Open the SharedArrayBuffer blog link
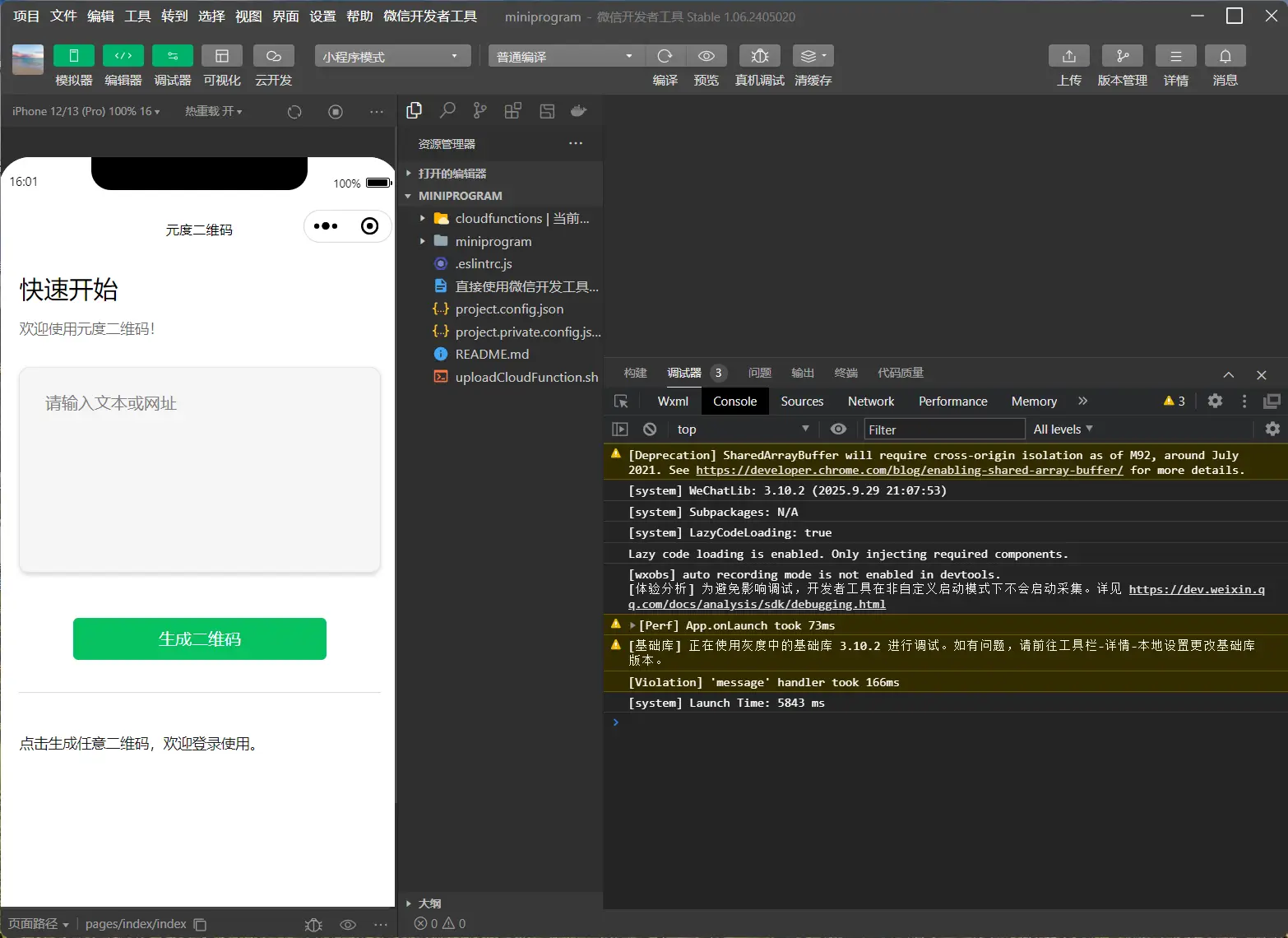 coord(909,471)
